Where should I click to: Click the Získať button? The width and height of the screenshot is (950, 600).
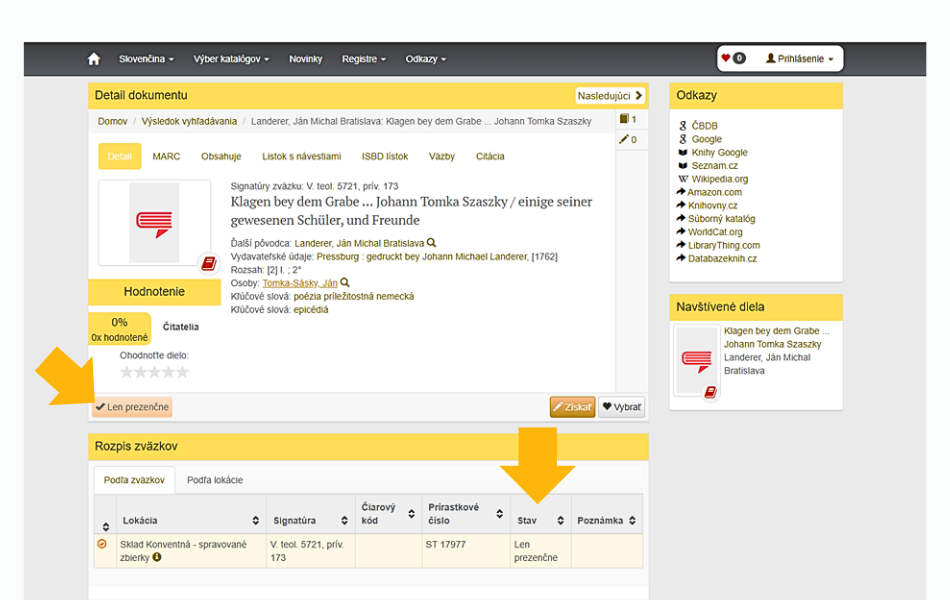coord(572,407)
